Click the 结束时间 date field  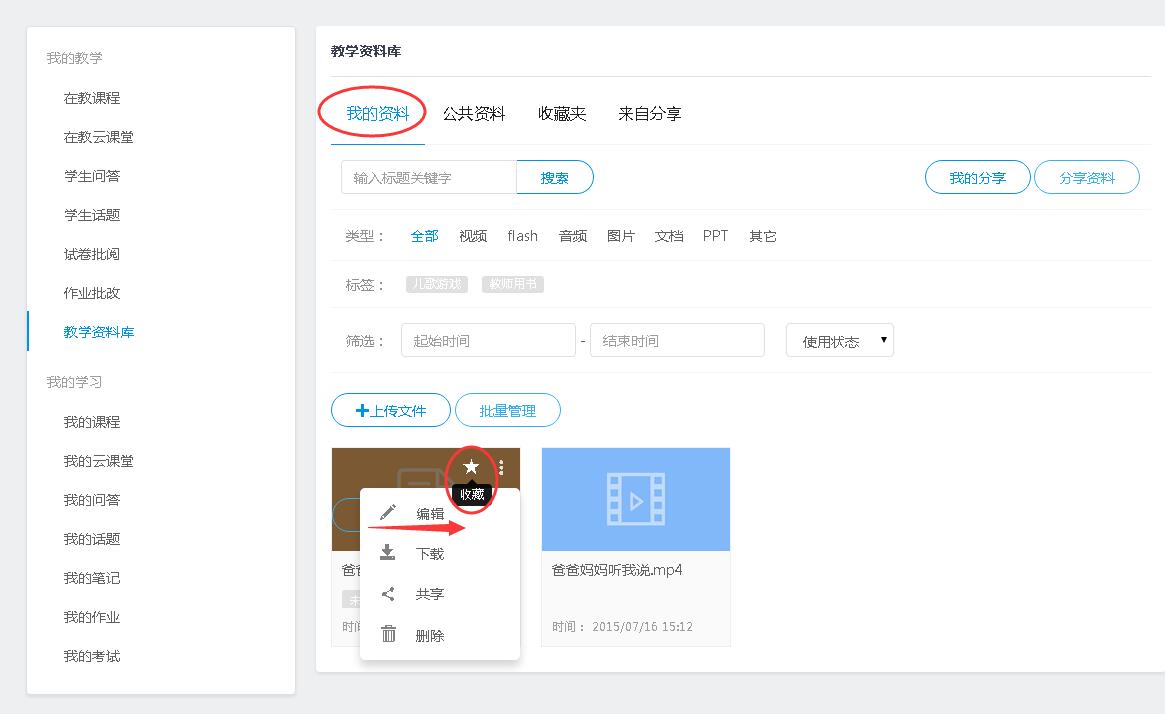677,340
